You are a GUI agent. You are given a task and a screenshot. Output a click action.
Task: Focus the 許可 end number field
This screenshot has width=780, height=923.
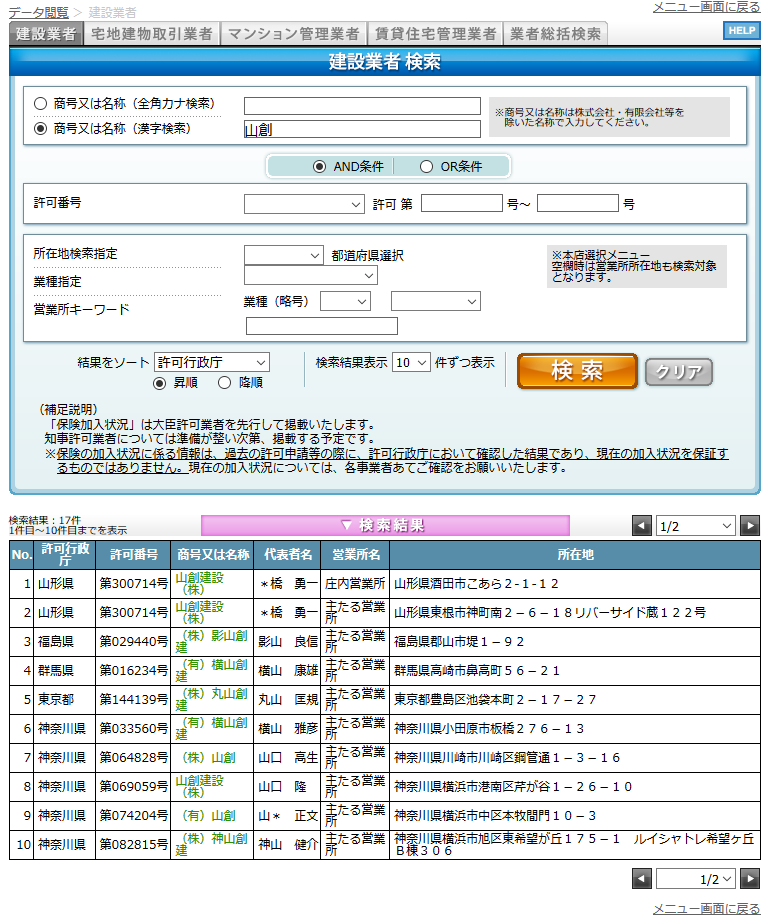577,203
